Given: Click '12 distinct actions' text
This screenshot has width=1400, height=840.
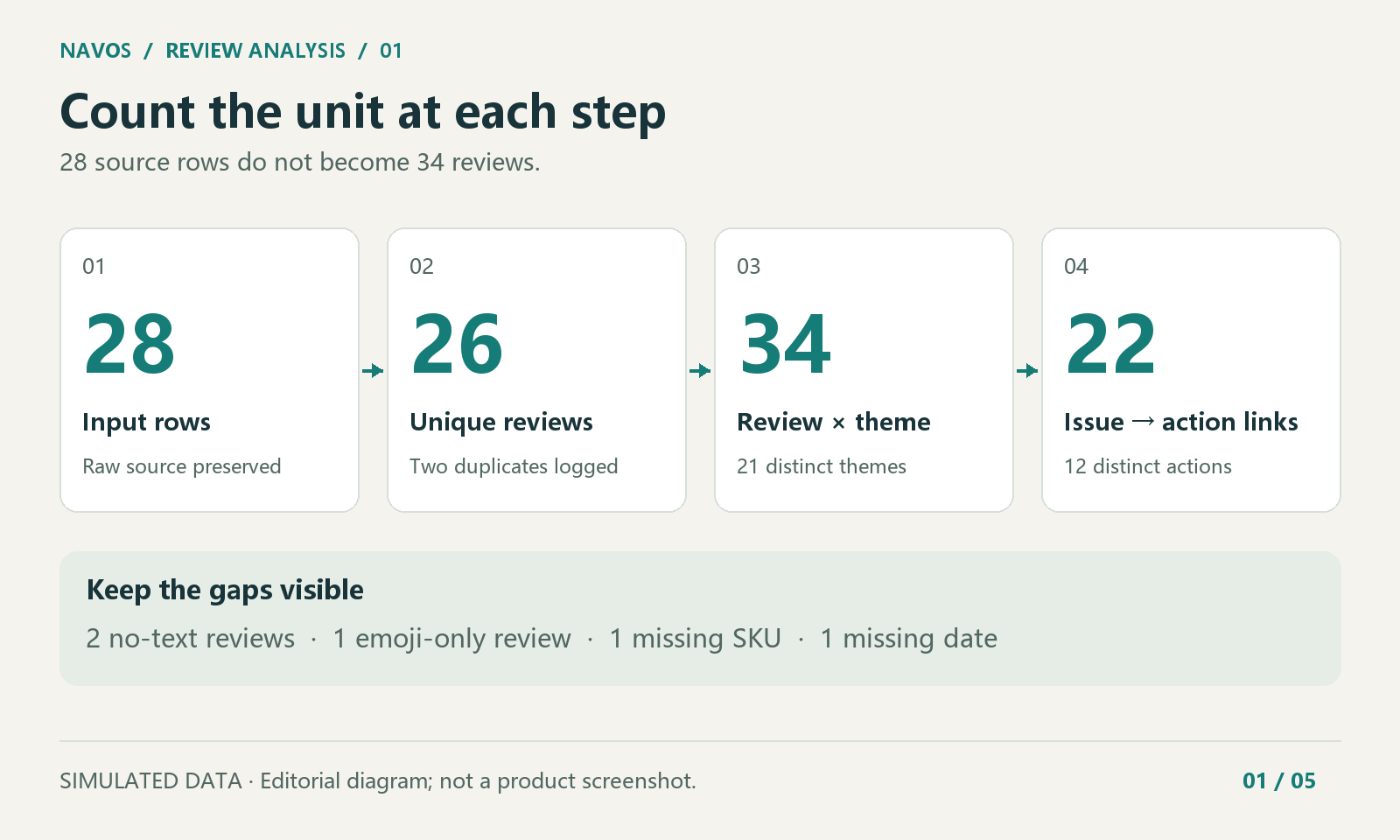Looking at the screenshot, I should point(1148,466).
